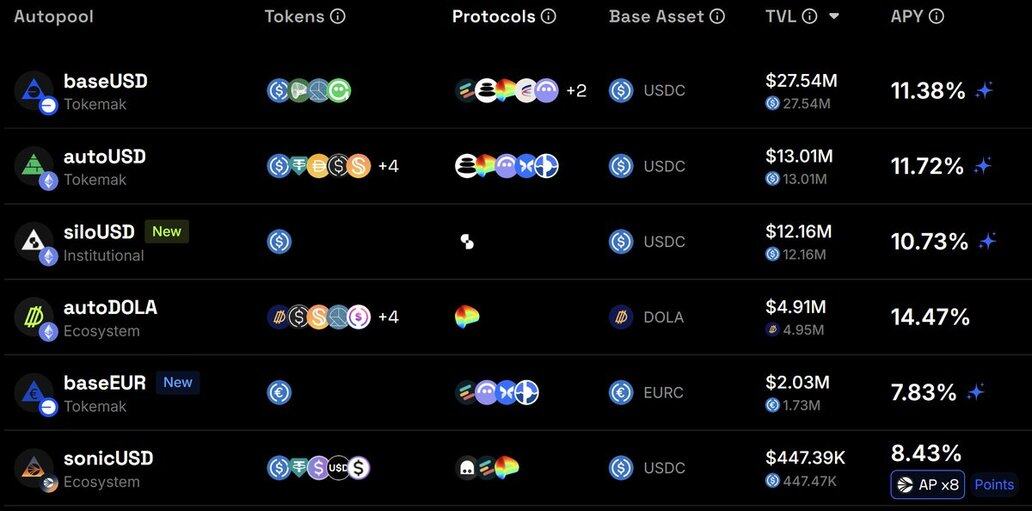This screenshot has height=511, width=1032.
Task: Click the autoDOLA autopool logo icon
Action: click(36, 319)
